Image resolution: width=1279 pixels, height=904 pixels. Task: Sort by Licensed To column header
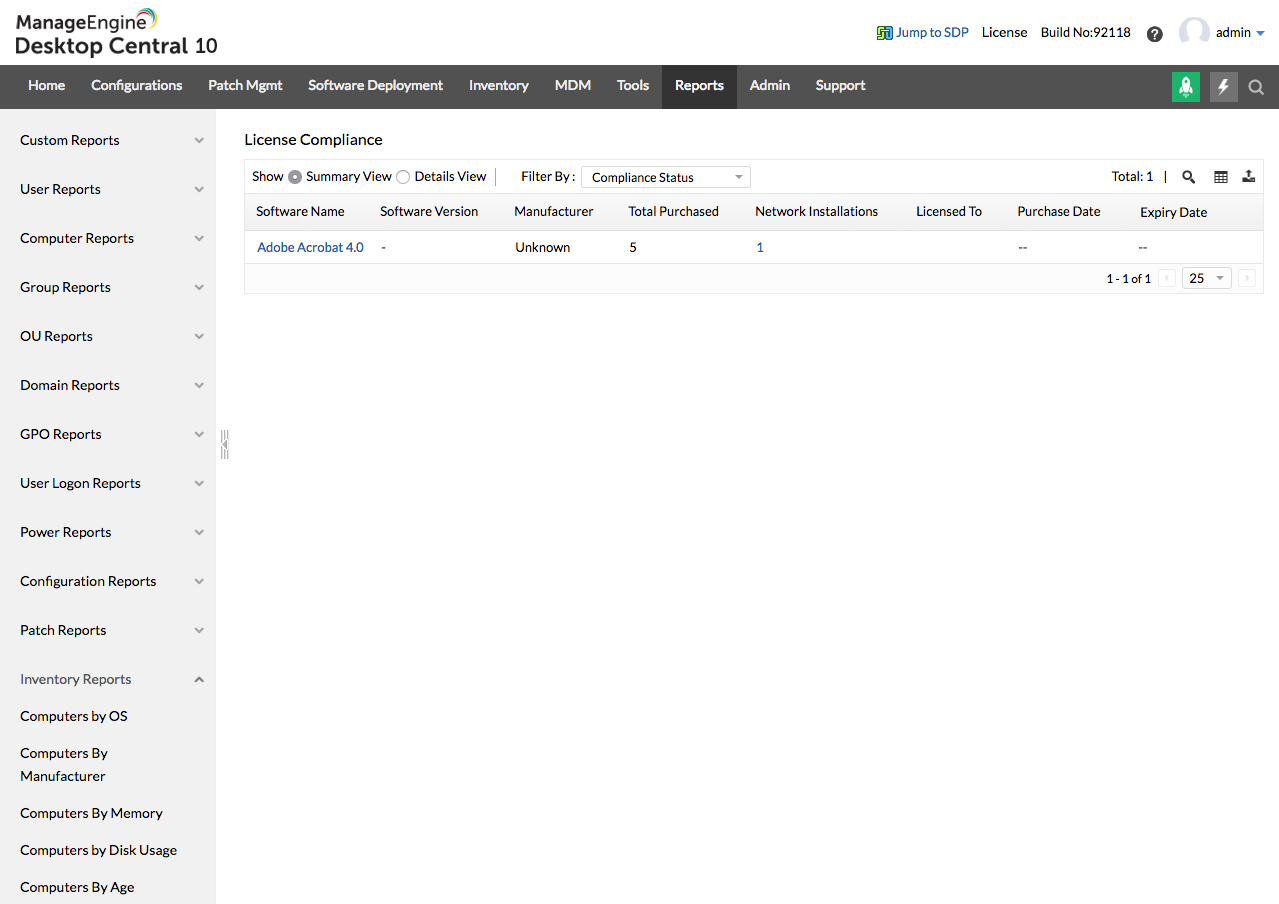point(949,212)
